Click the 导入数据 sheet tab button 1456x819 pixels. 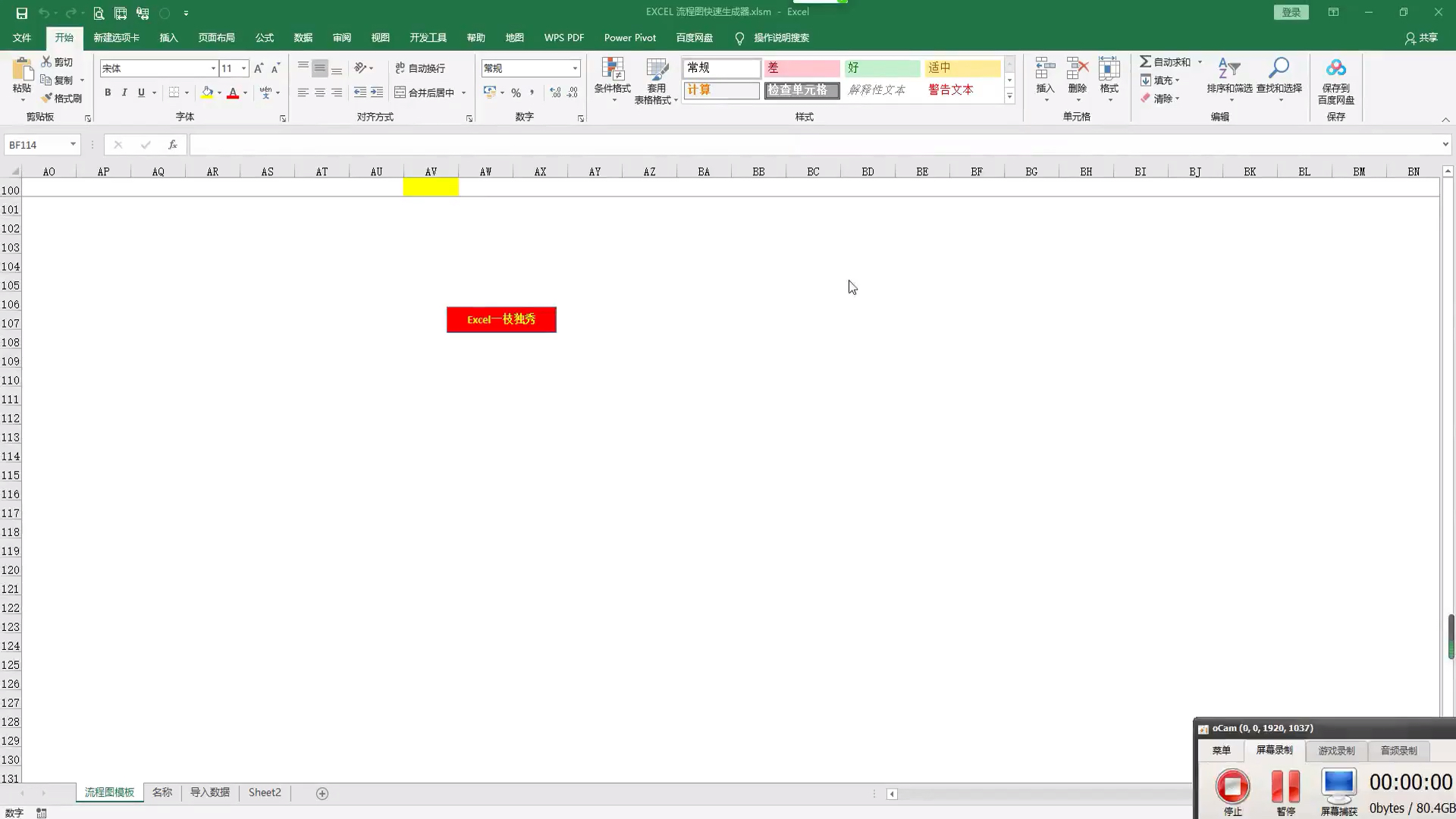tap(209, 792)
